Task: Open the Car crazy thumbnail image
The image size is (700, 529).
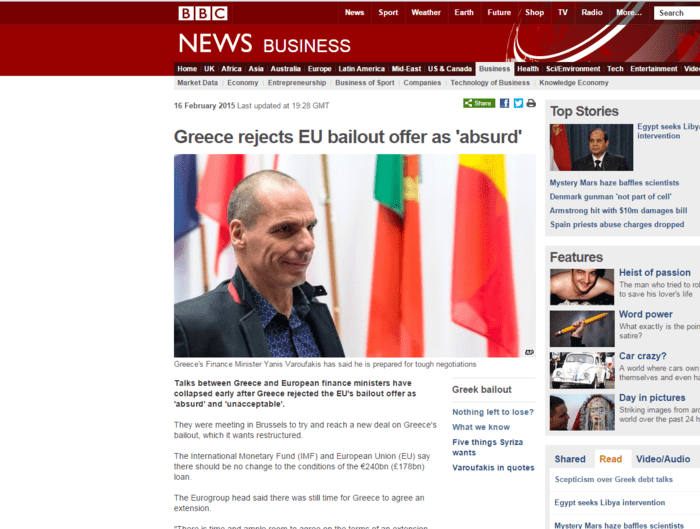Action: click(x=582, y=371)
